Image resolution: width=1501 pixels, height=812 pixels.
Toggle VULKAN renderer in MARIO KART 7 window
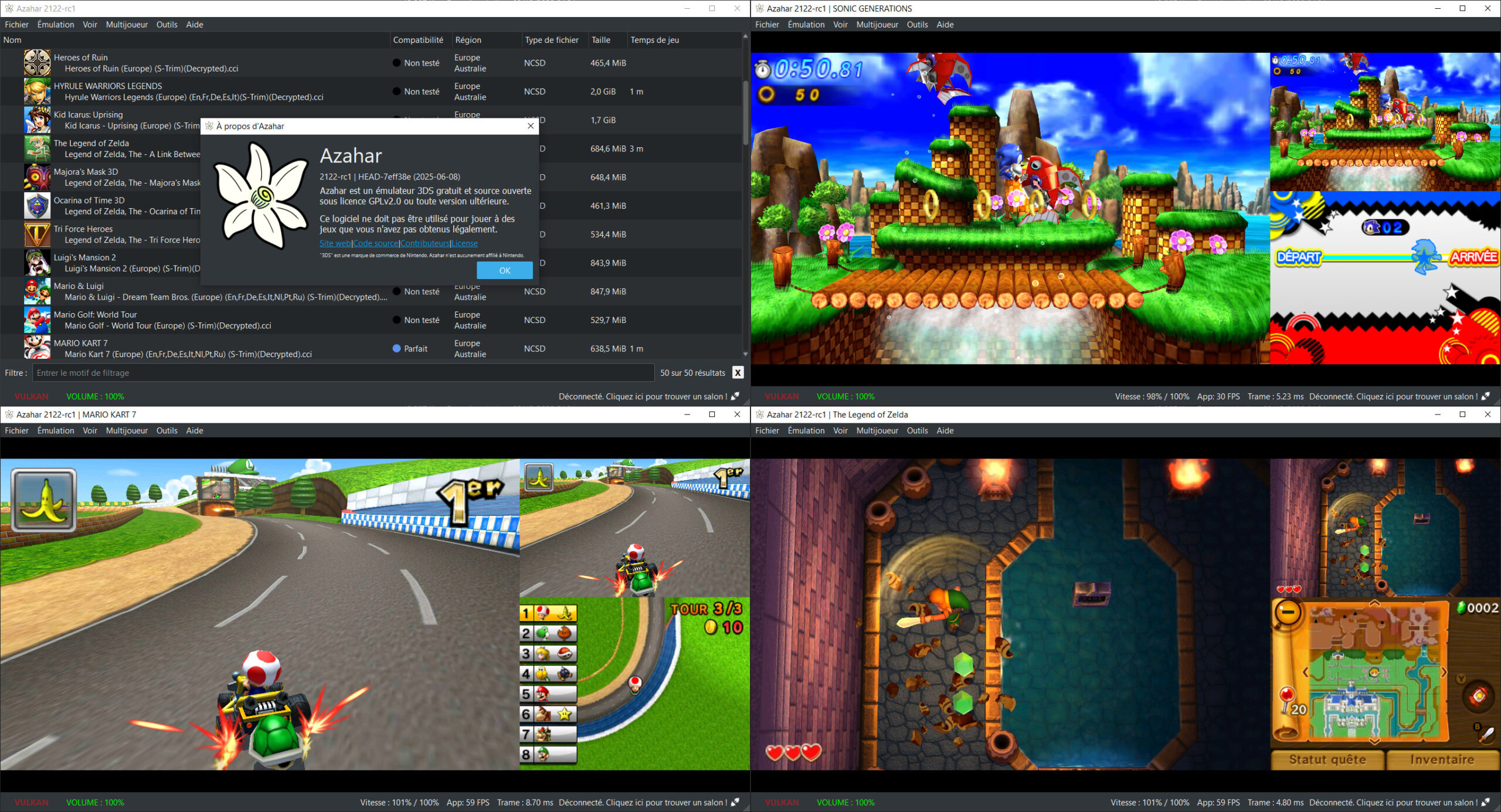pos(32,803)
